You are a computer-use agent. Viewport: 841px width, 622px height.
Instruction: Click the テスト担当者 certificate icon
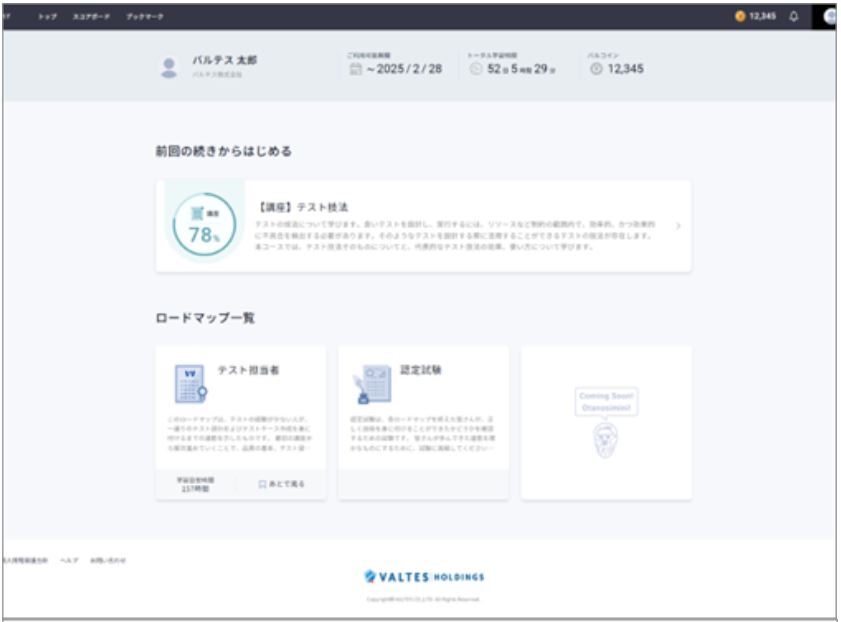(190, 384)
